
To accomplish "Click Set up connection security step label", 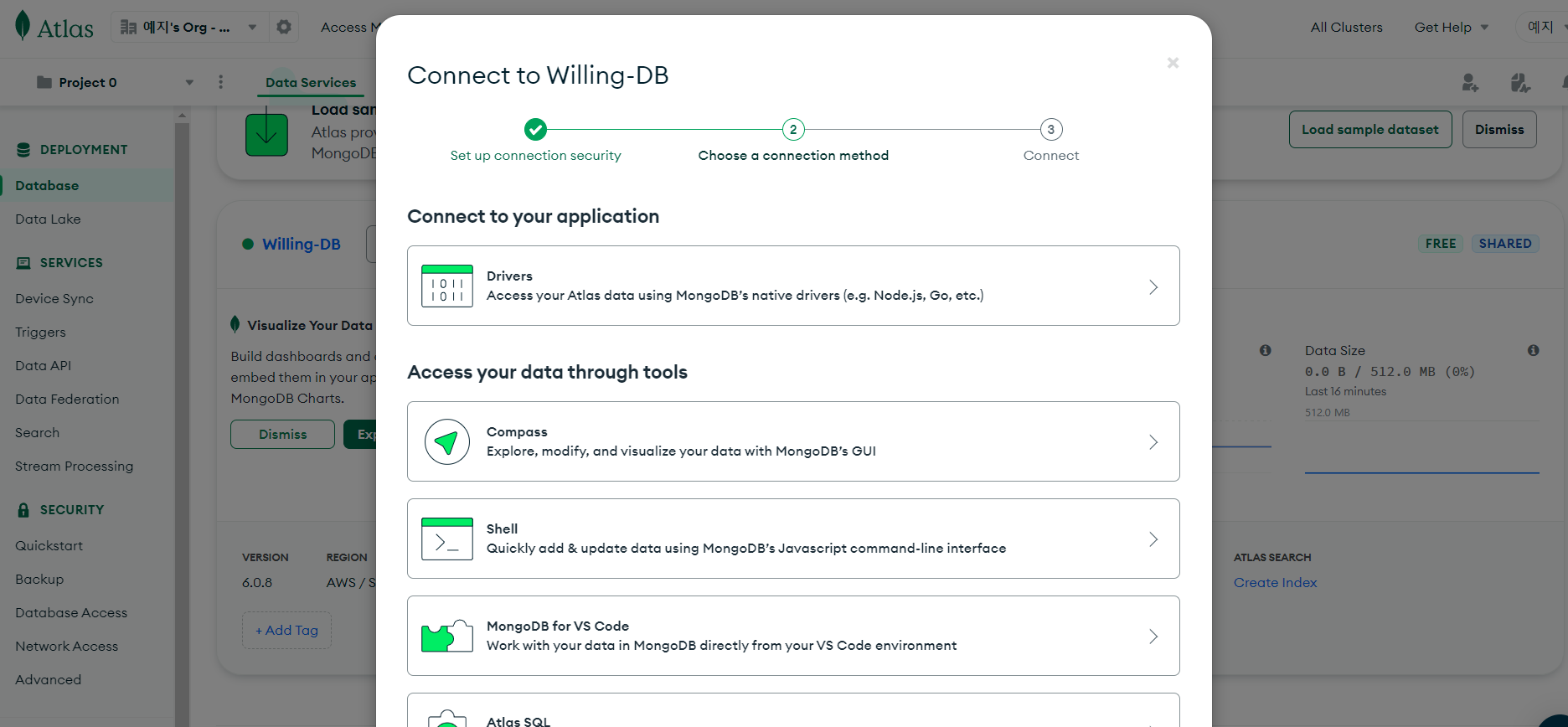I will tap(535, 156).
